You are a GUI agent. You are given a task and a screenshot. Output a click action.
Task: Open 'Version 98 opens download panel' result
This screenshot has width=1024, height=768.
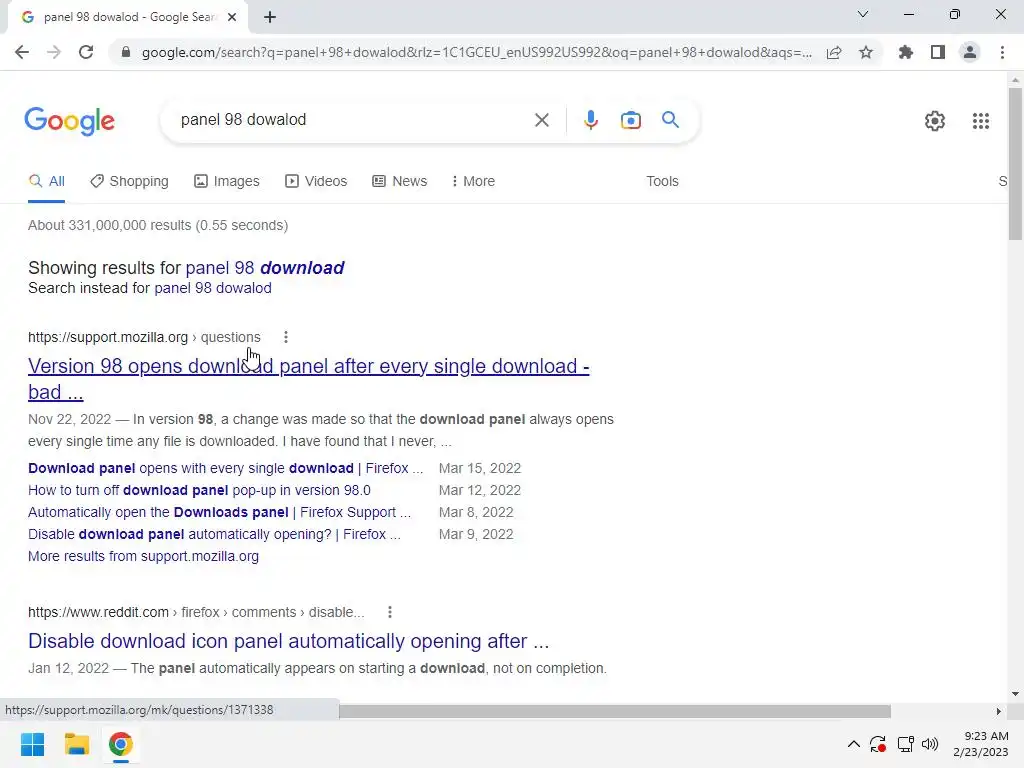pyautogui.click(x=308, y=379)
